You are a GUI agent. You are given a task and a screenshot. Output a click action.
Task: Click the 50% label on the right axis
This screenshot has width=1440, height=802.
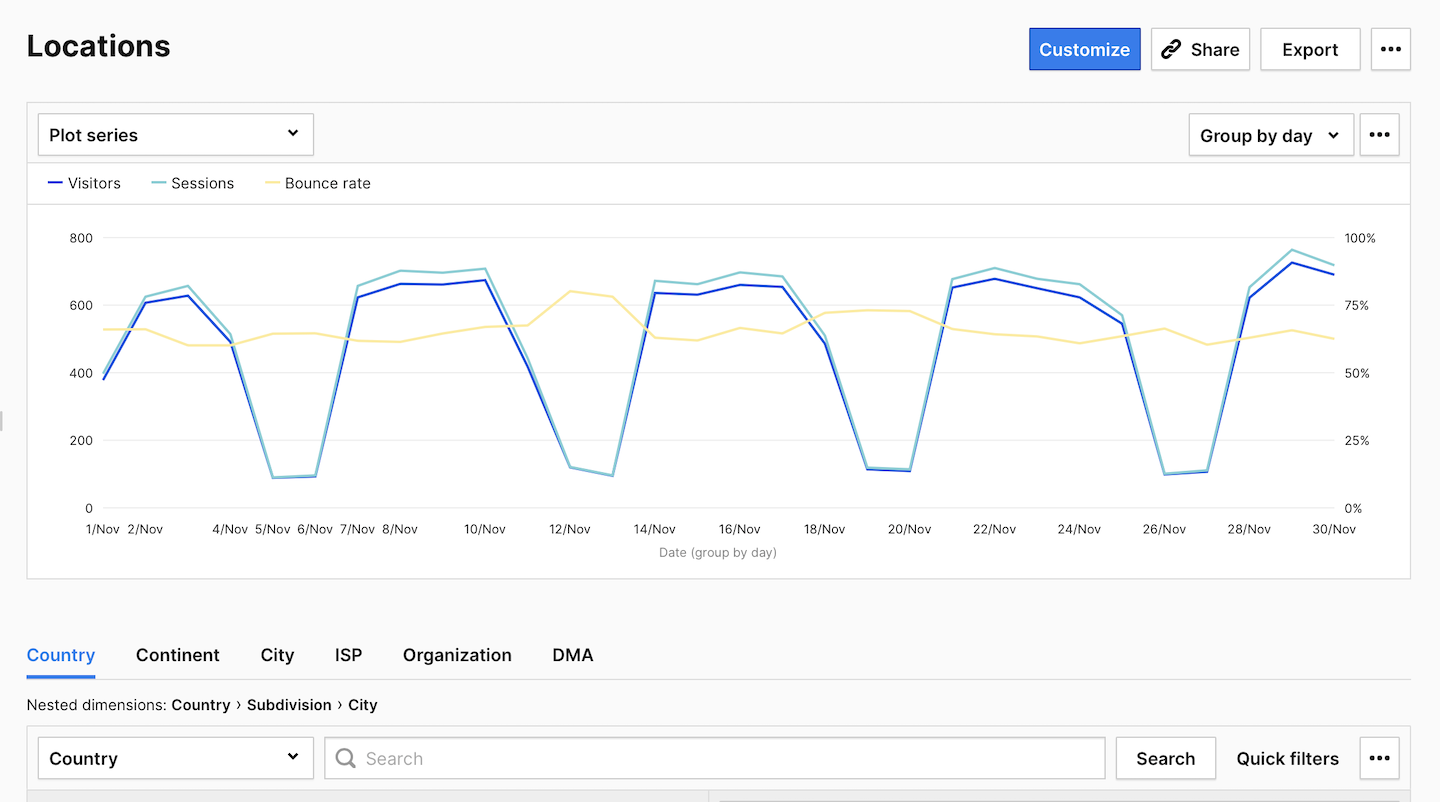click(x=1357, y=373)
